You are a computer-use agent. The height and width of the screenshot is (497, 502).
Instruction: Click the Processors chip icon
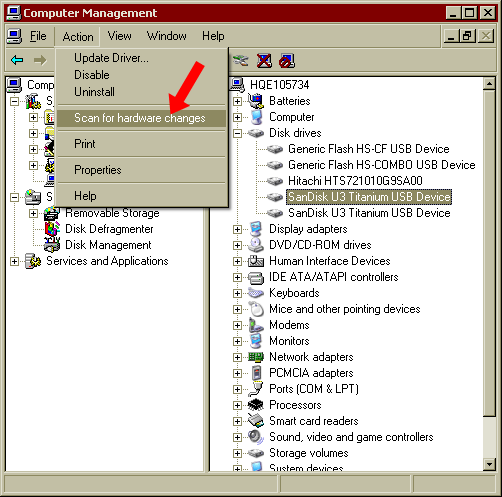[x=256, y=405]
